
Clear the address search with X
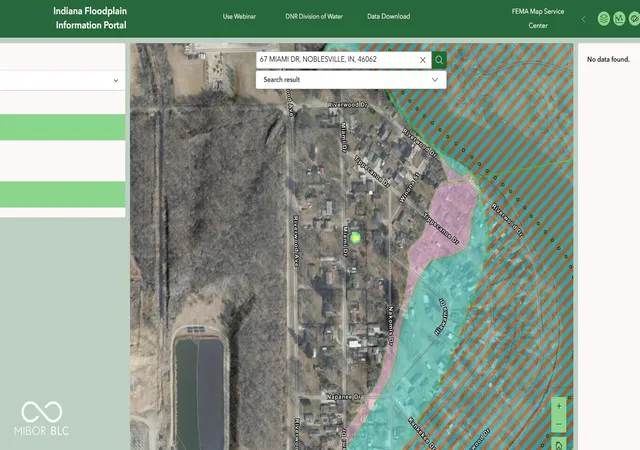coord(423,60)
